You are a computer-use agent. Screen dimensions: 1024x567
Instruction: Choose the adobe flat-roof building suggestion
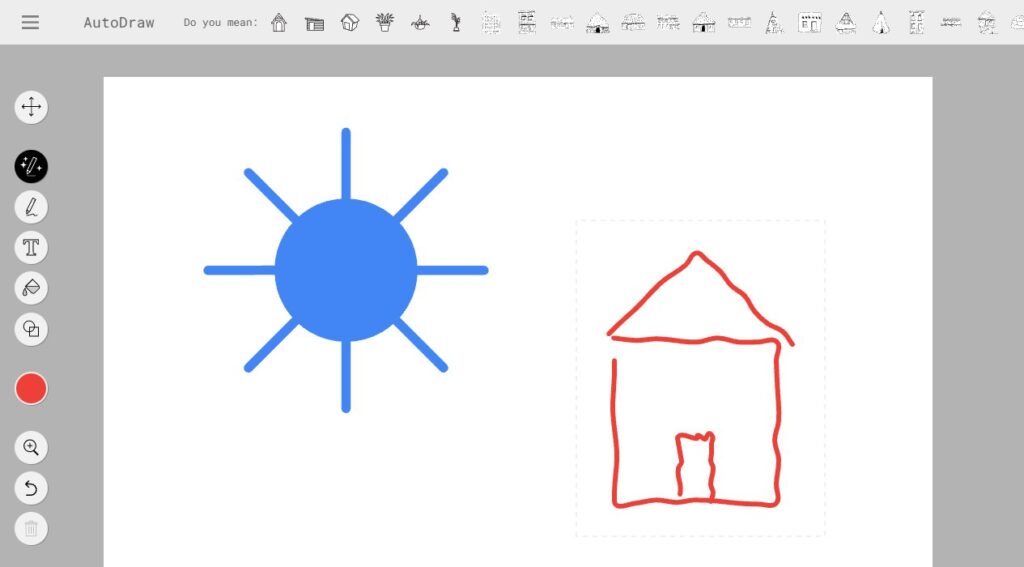point(810,23)
